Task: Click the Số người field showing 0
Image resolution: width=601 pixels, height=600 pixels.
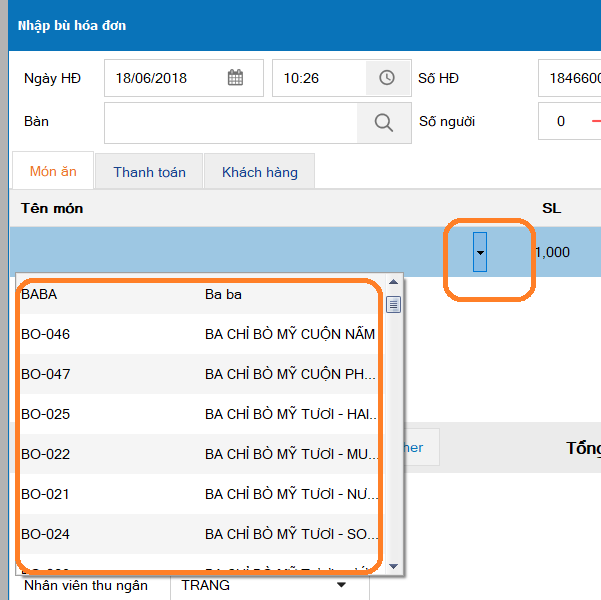Action: tap(570, 122)
